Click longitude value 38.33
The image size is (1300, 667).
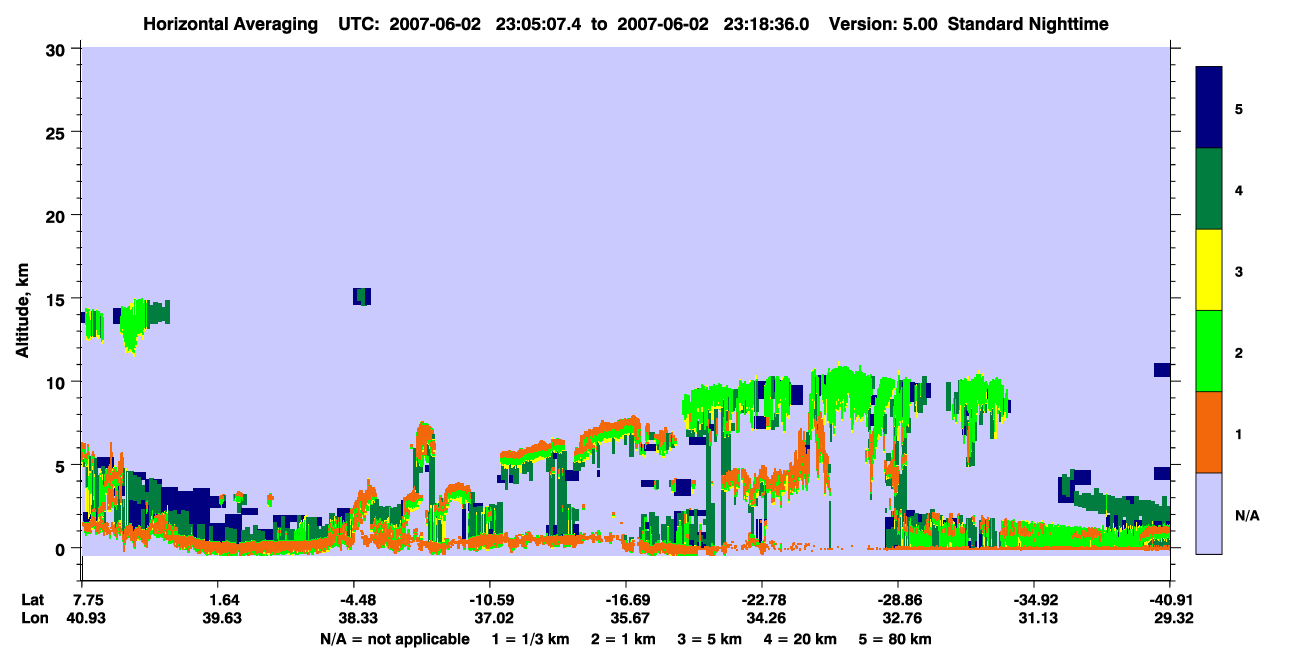[x=358, y=618]
